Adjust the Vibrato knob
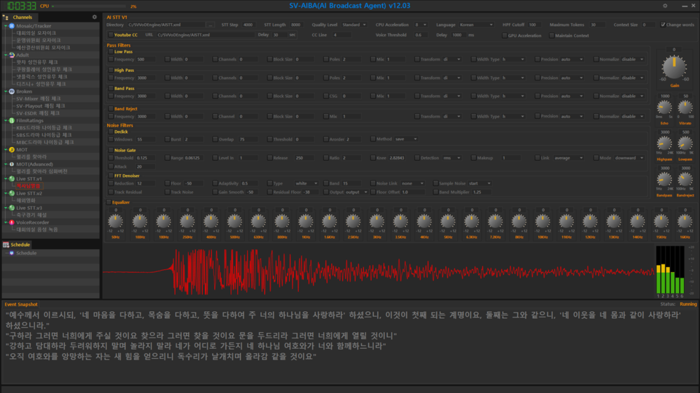The height and width of the screenshot is (393, 700). click(685, 107)
